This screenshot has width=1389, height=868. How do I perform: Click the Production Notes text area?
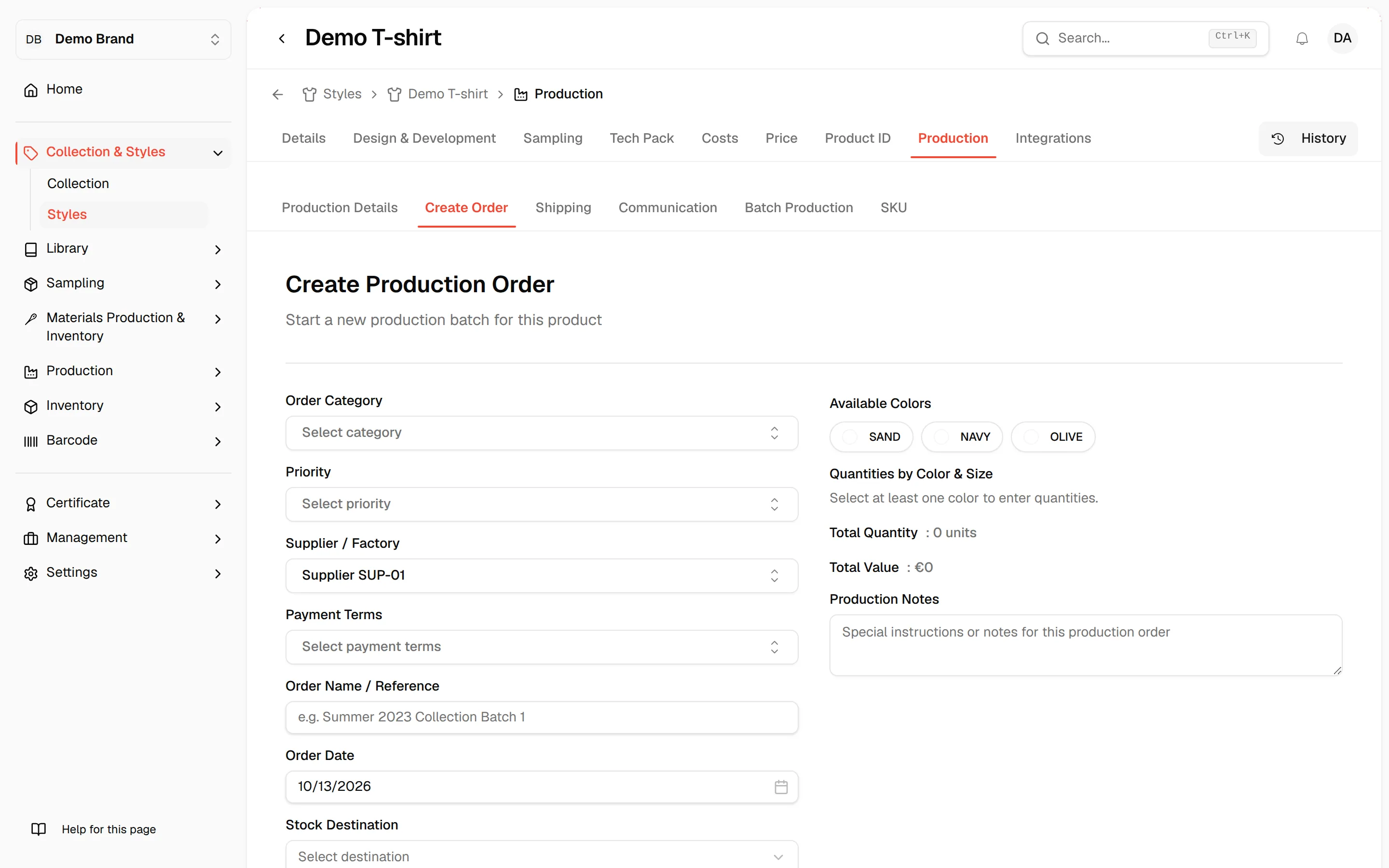click(x=1085, y=645)
